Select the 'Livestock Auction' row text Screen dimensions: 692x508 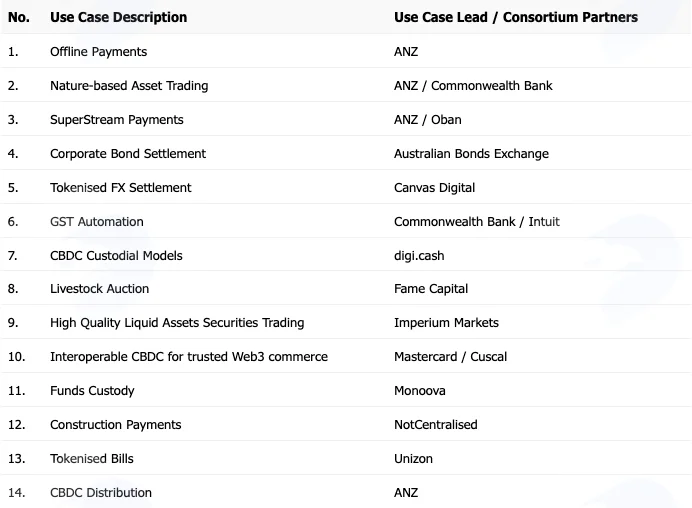99,289
